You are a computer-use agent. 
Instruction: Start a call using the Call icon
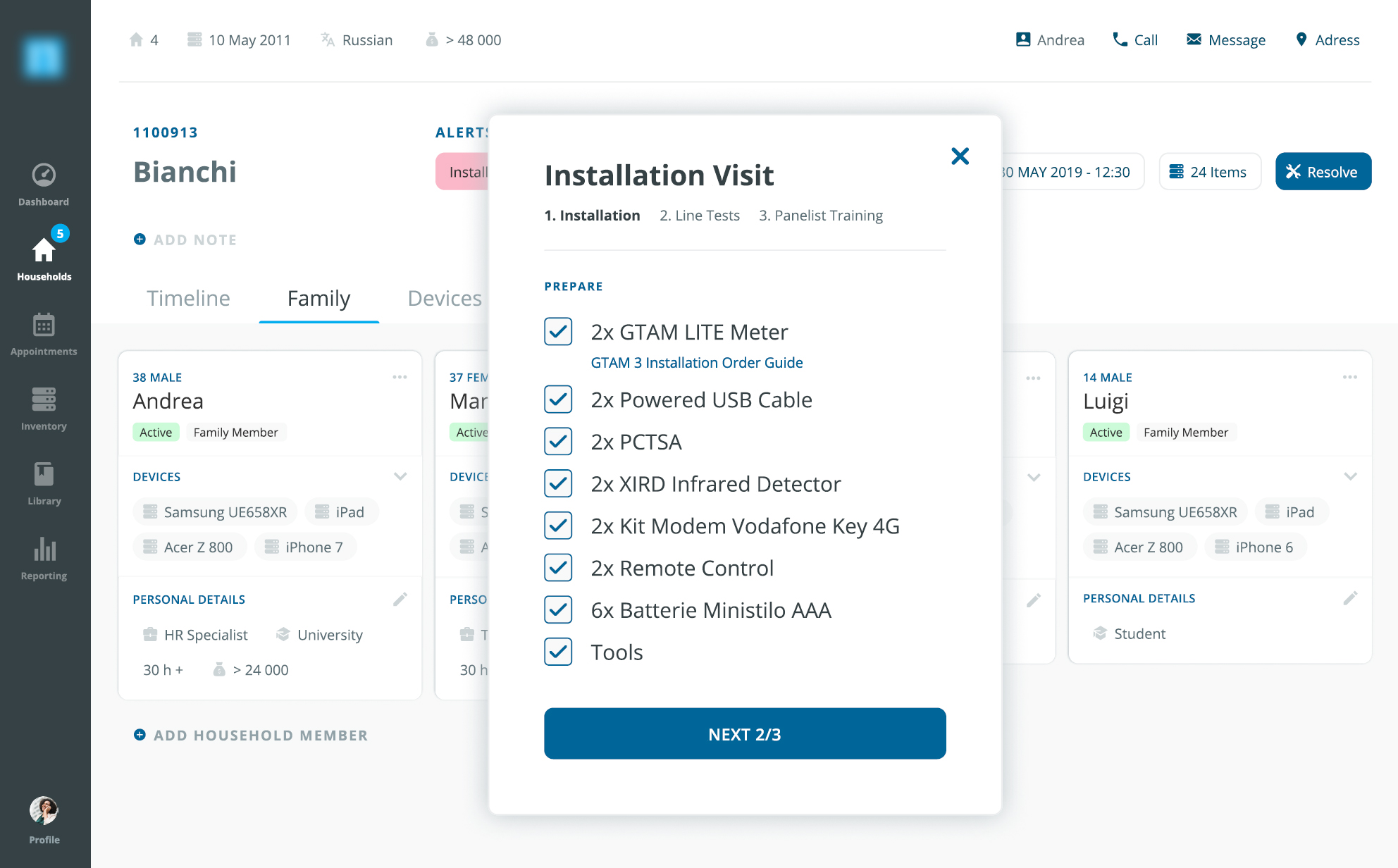[x=1120, y=39]
